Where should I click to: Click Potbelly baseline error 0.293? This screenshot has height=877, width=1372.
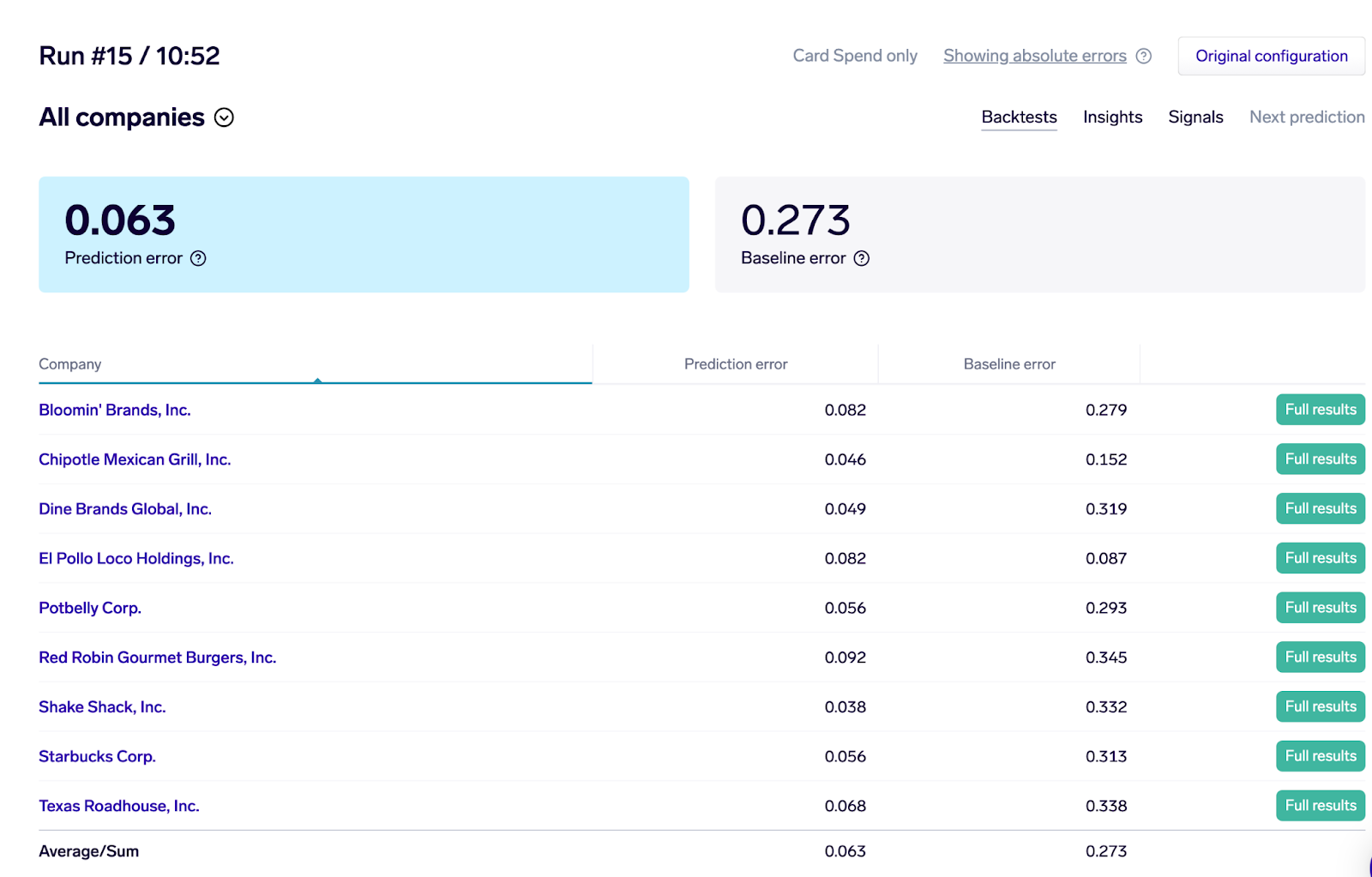[x=1106, y=608]
